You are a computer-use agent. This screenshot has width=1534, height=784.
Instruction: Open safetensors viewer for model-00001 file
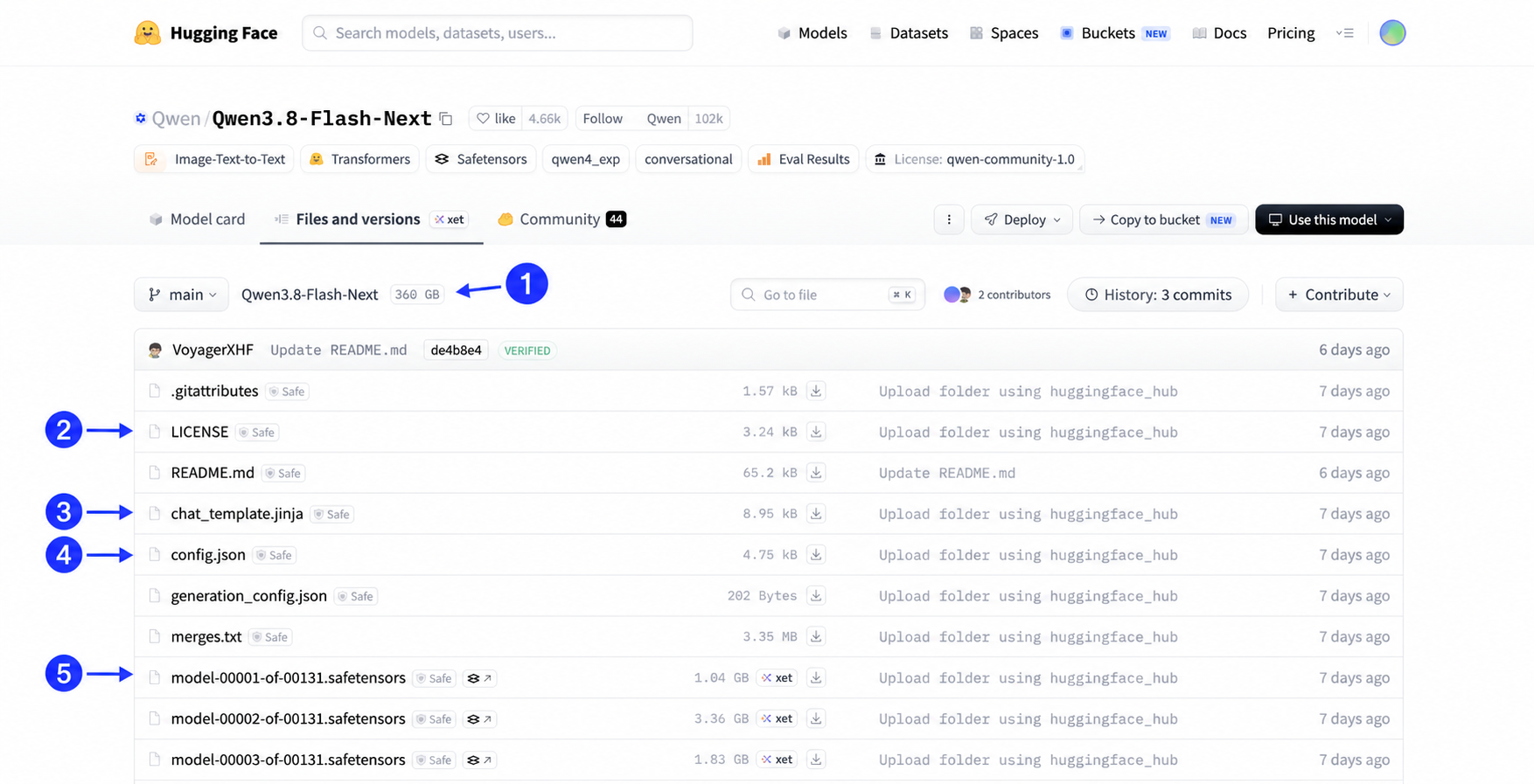(x=479, y=678)
